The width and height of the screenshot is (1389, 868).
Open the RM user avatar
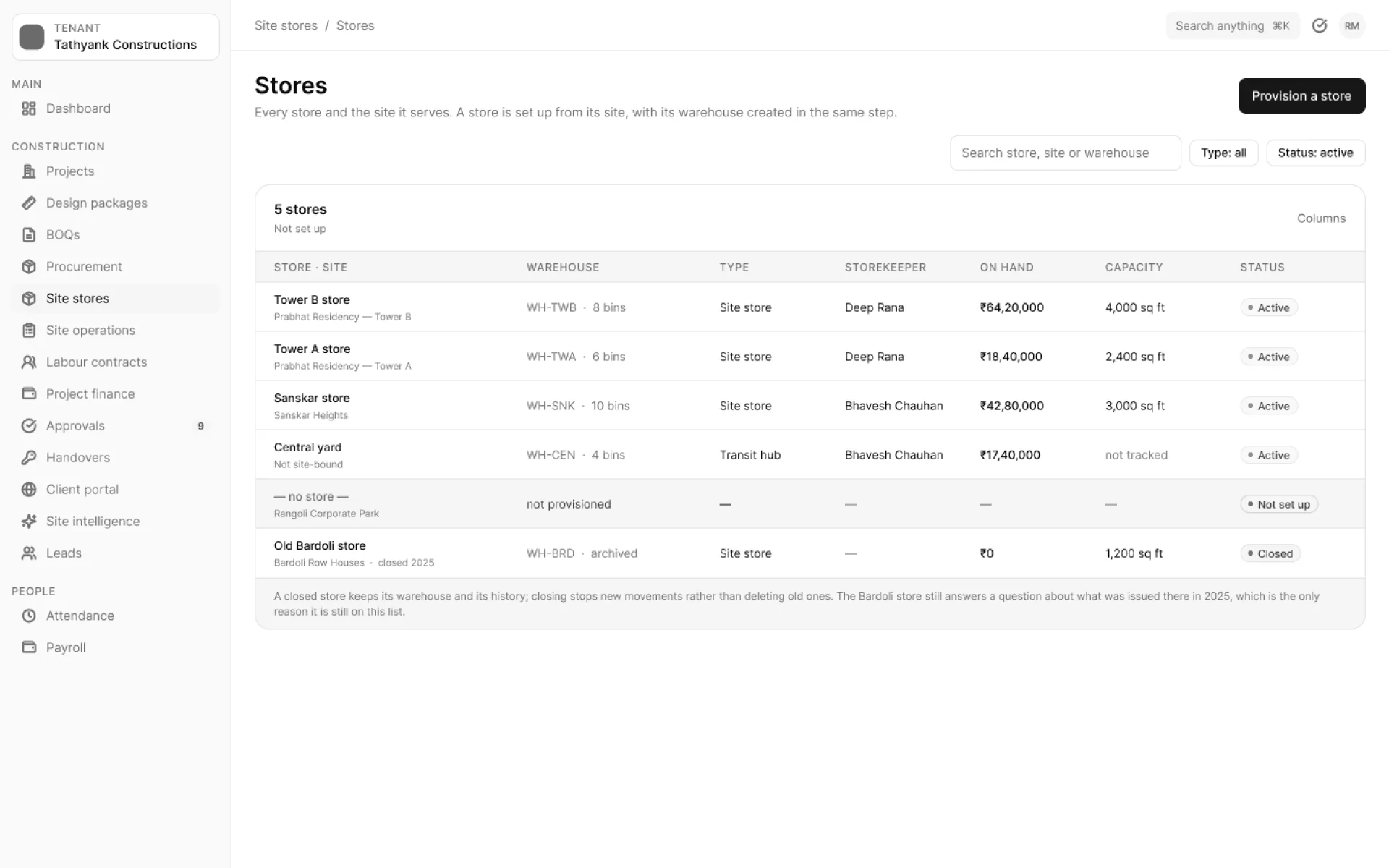click(1352, 26)
